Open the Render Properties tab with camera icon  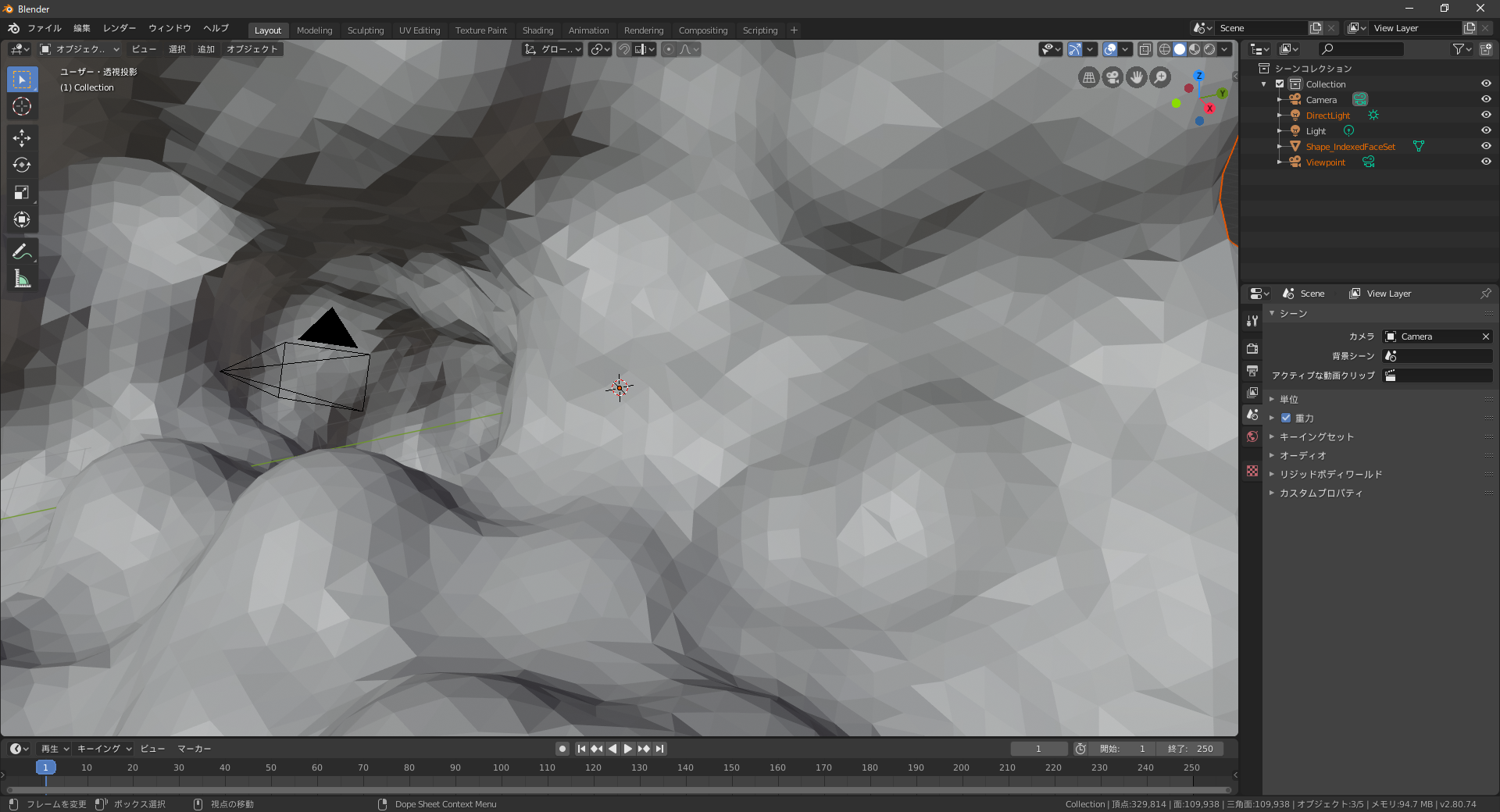tap(1252, 348)
